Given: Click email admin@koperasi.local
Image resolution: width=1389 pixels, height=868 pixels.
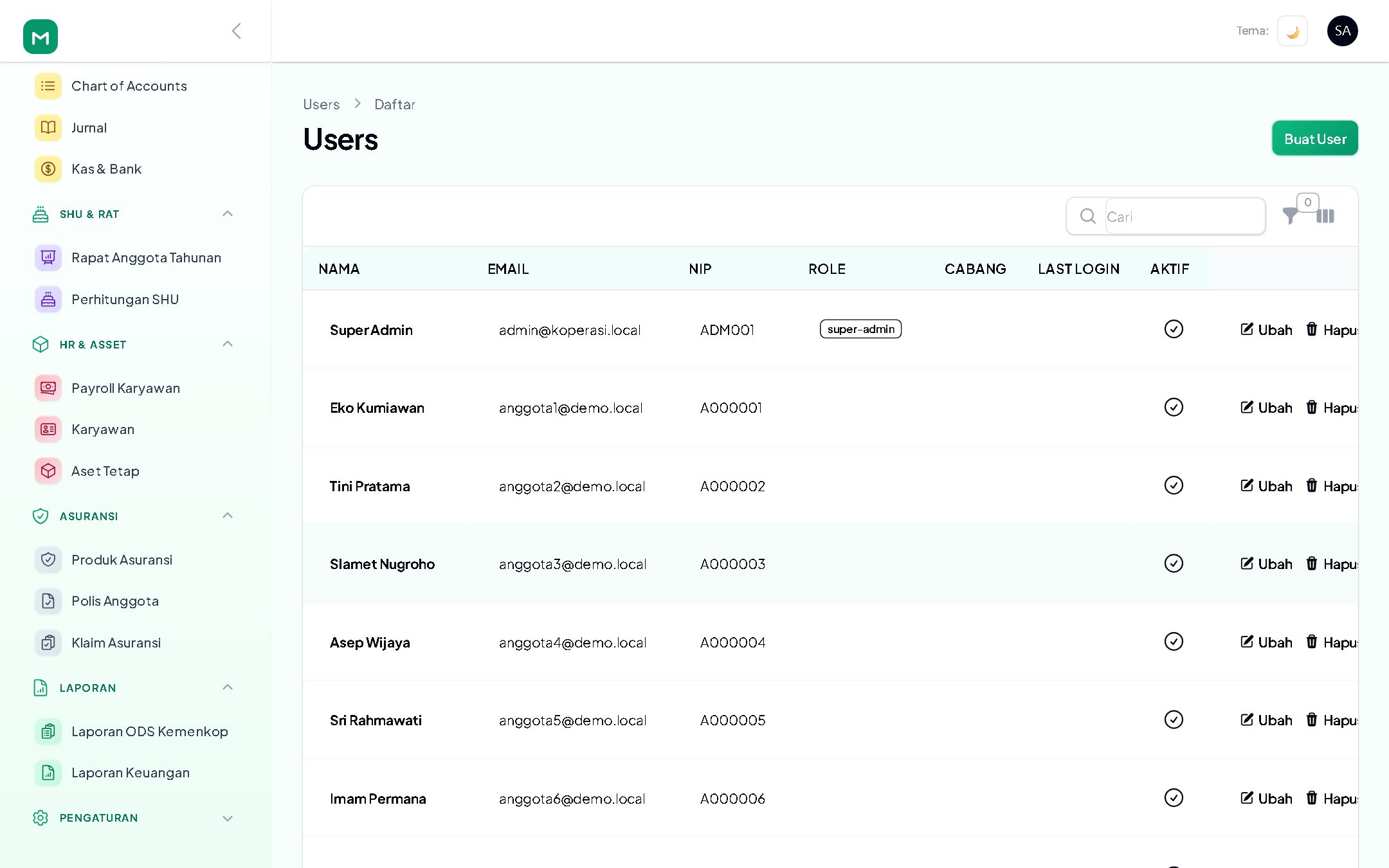Looking at the screenshot, I should tap(570, 330).
